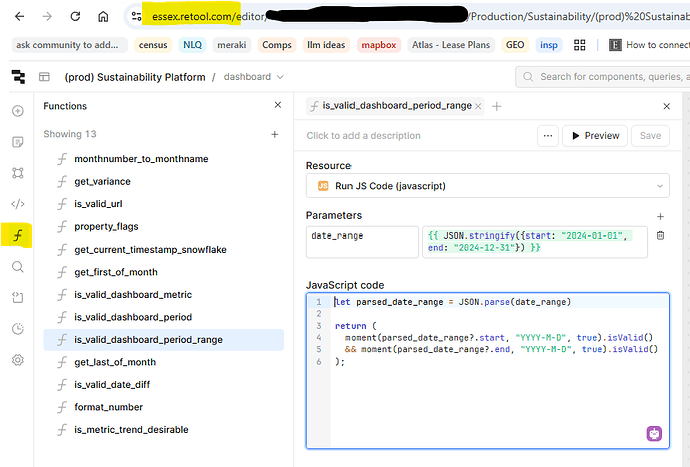Close the Functions panel
The height and width of the screenshot is (467, 690).
pyautogui.click(x=278, y=105)
